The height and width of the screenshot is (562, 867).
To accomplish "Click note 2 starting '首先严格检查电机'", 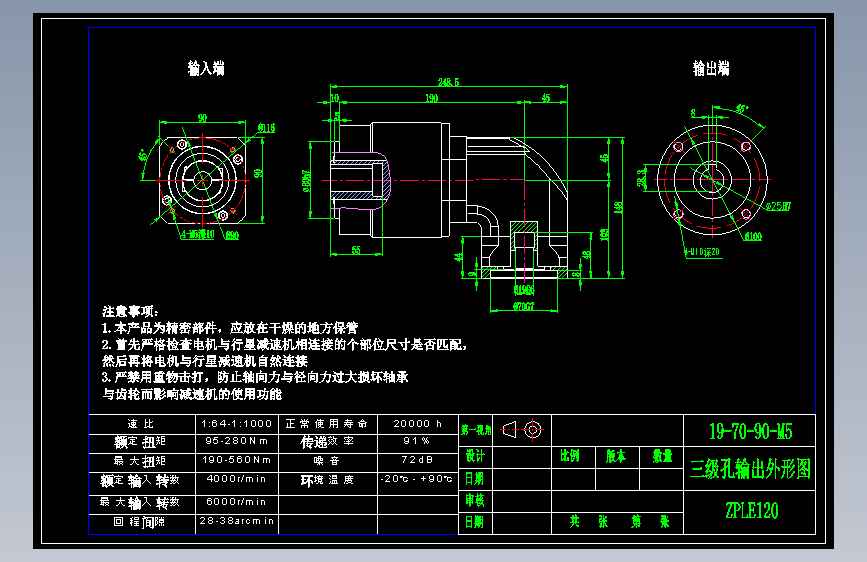I will tap(285, 345).
